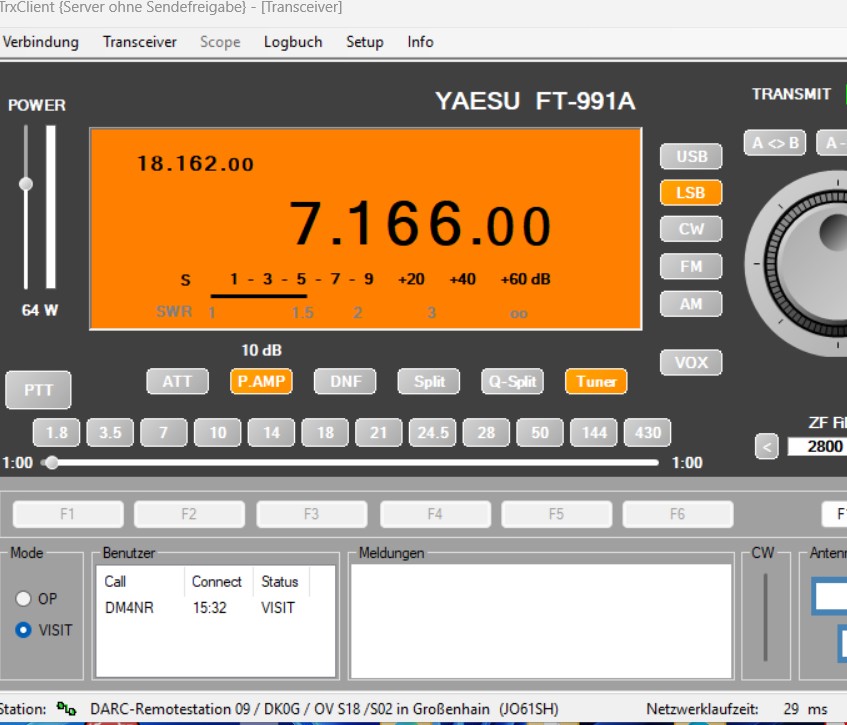Select FM modulation mode
The width and height of the screenshot is (847, 725).
tap(691, 267)
